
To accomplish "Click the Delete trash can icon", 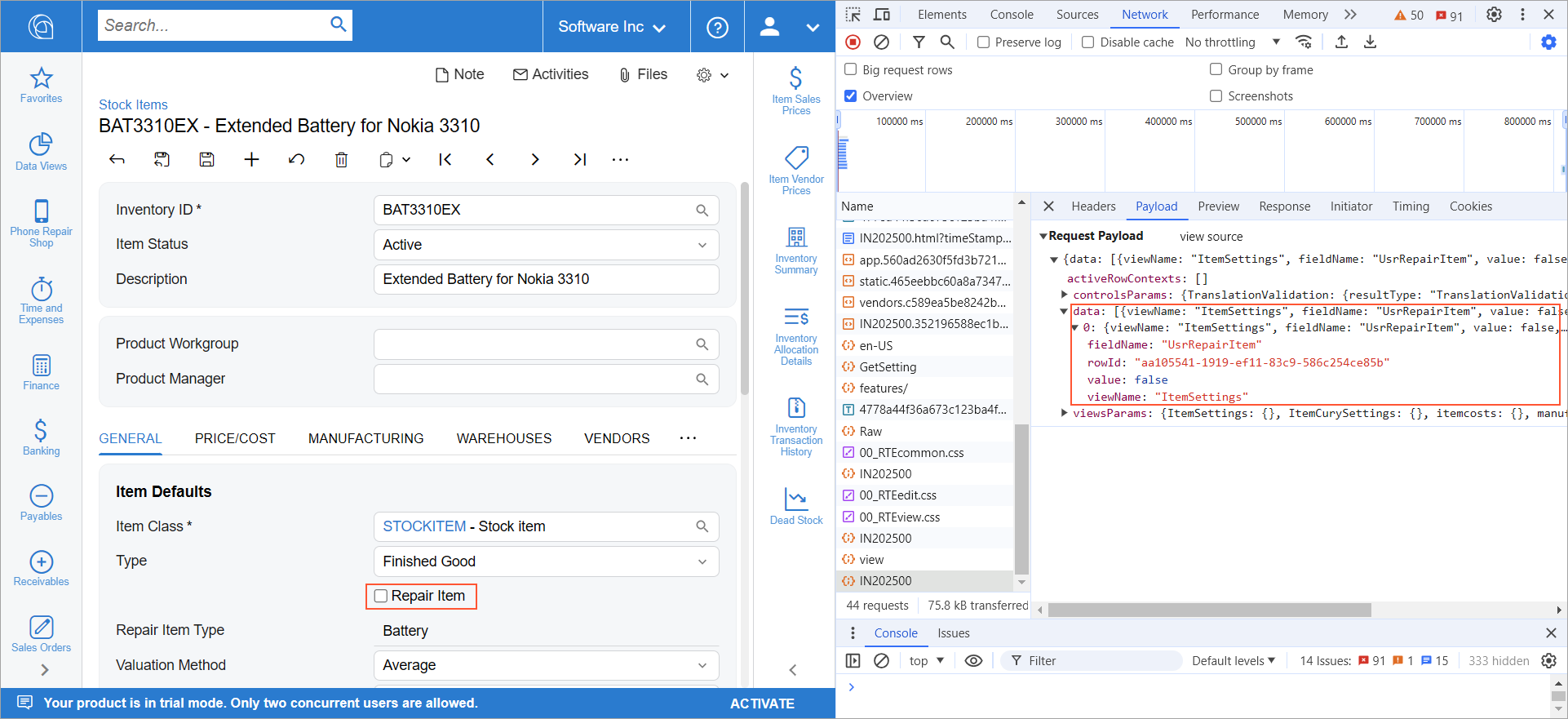I will (x=341, y=160).
